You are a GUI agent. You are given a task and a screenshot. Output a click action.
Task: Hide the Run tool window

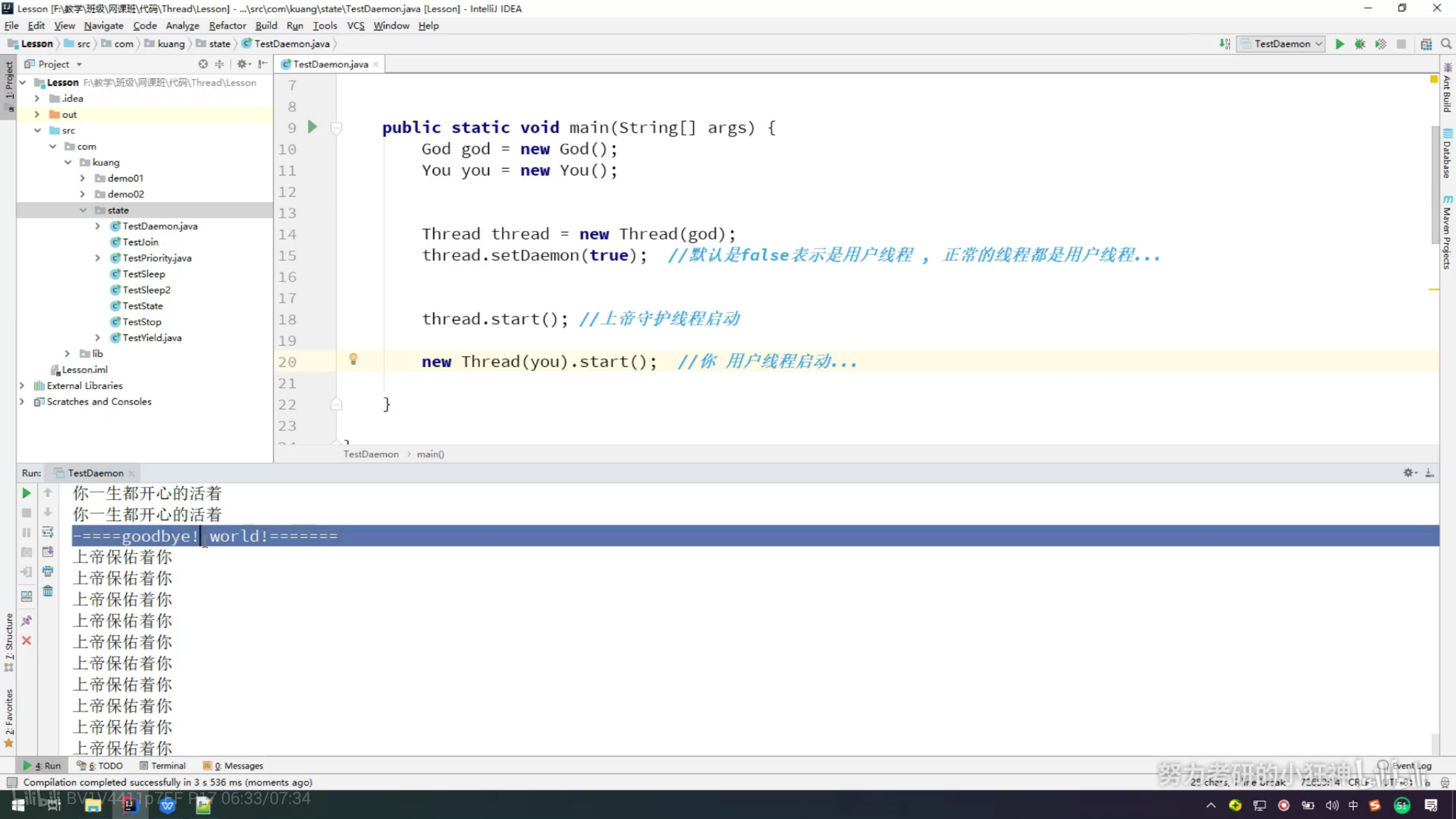coord(1430,473)
